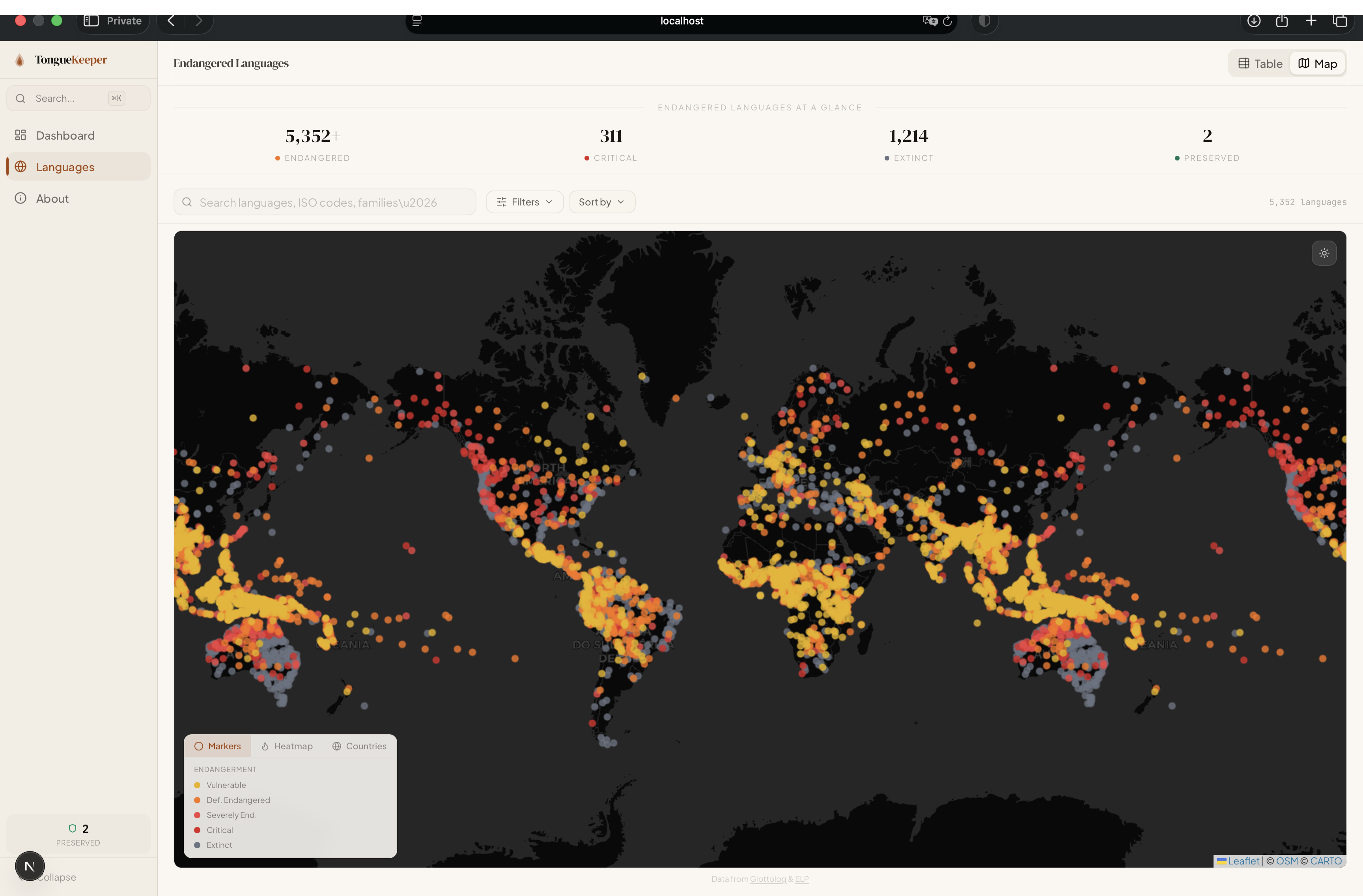The height and width of the screenshot is (896, 1363).
Task: Select the Map view tab
Action: coord(1317,63)
